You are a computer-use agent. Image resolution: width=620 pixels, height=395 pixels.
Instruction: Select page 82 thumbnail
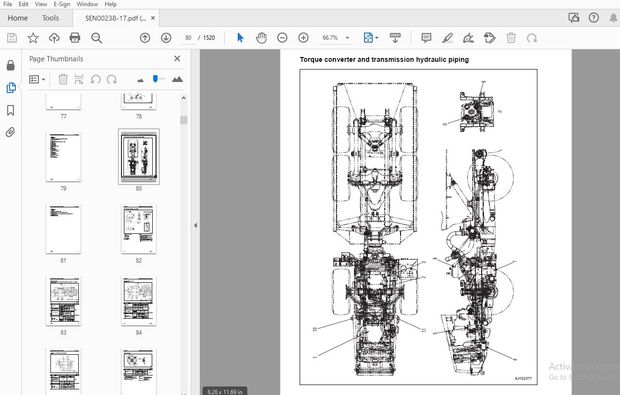[139, 229]
